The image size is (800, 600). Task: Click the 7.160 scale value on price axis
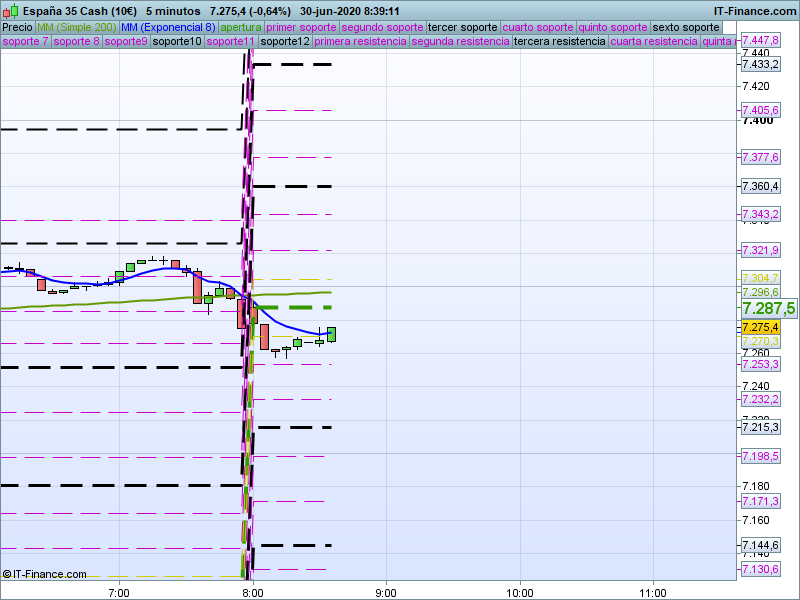point(756,520)
